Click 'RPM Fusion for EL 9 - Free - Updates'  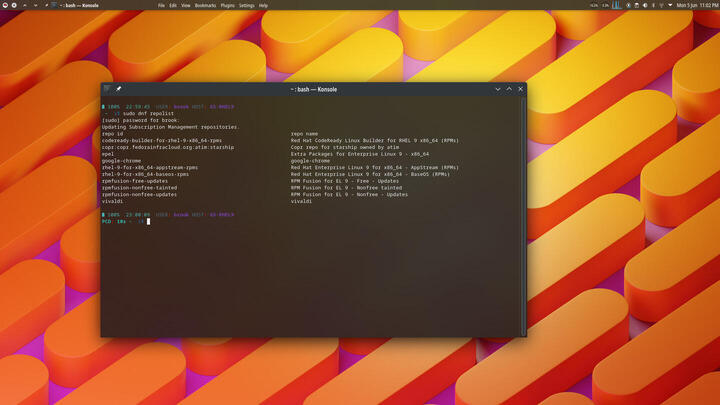pos(345,181)
